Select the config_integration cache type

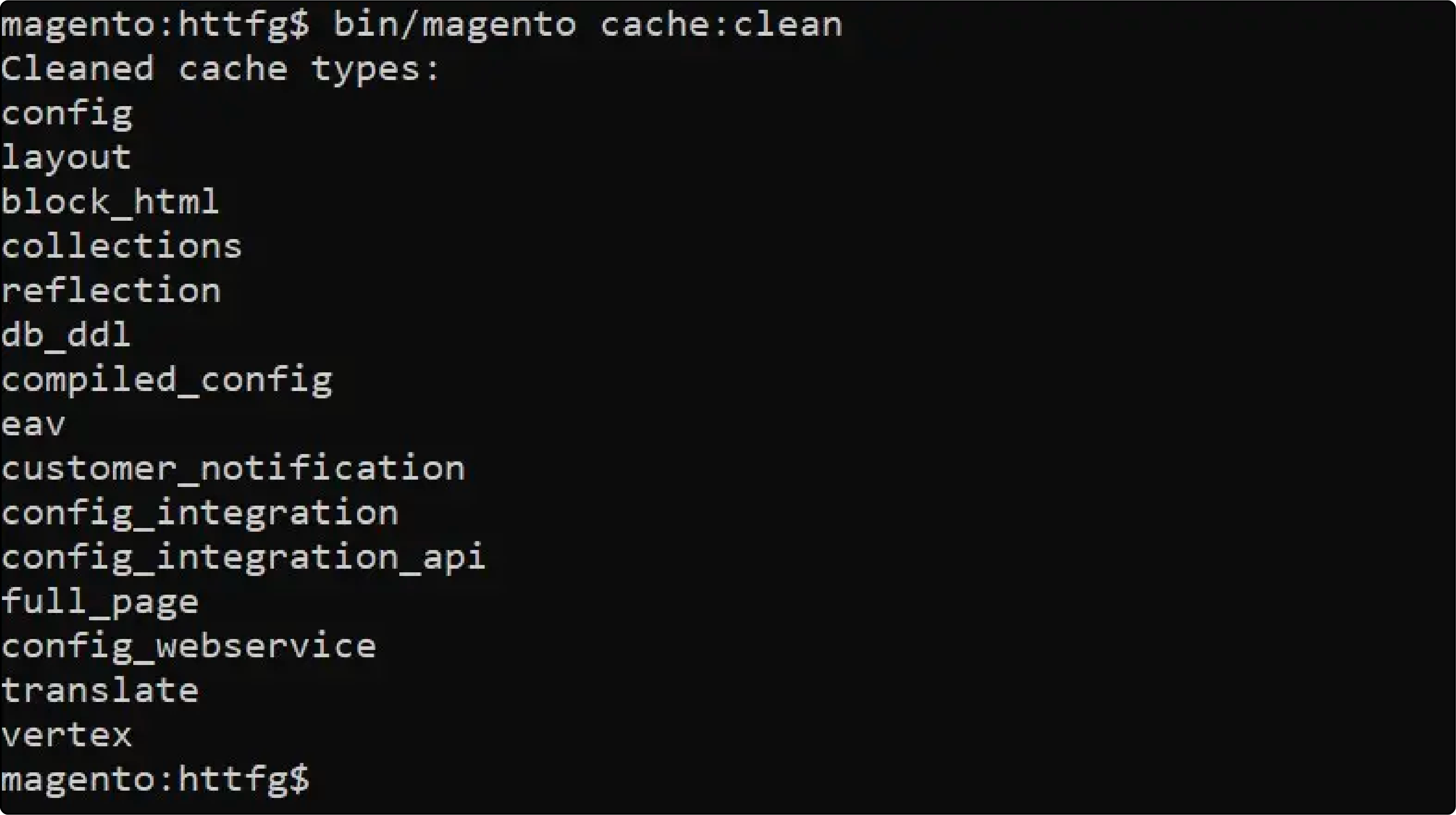[x=199, y=513]
